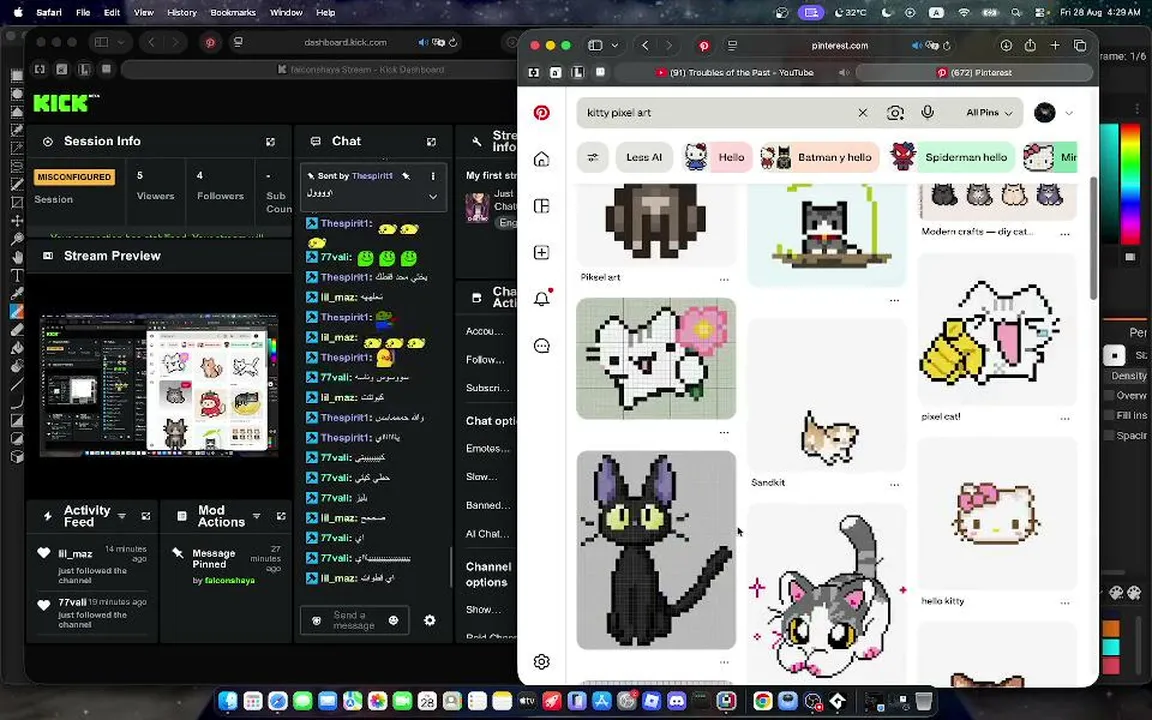Screen dimensions: 1152x720
Task: Pop out the Session Info panel
Action: click(x=270, y=142)
